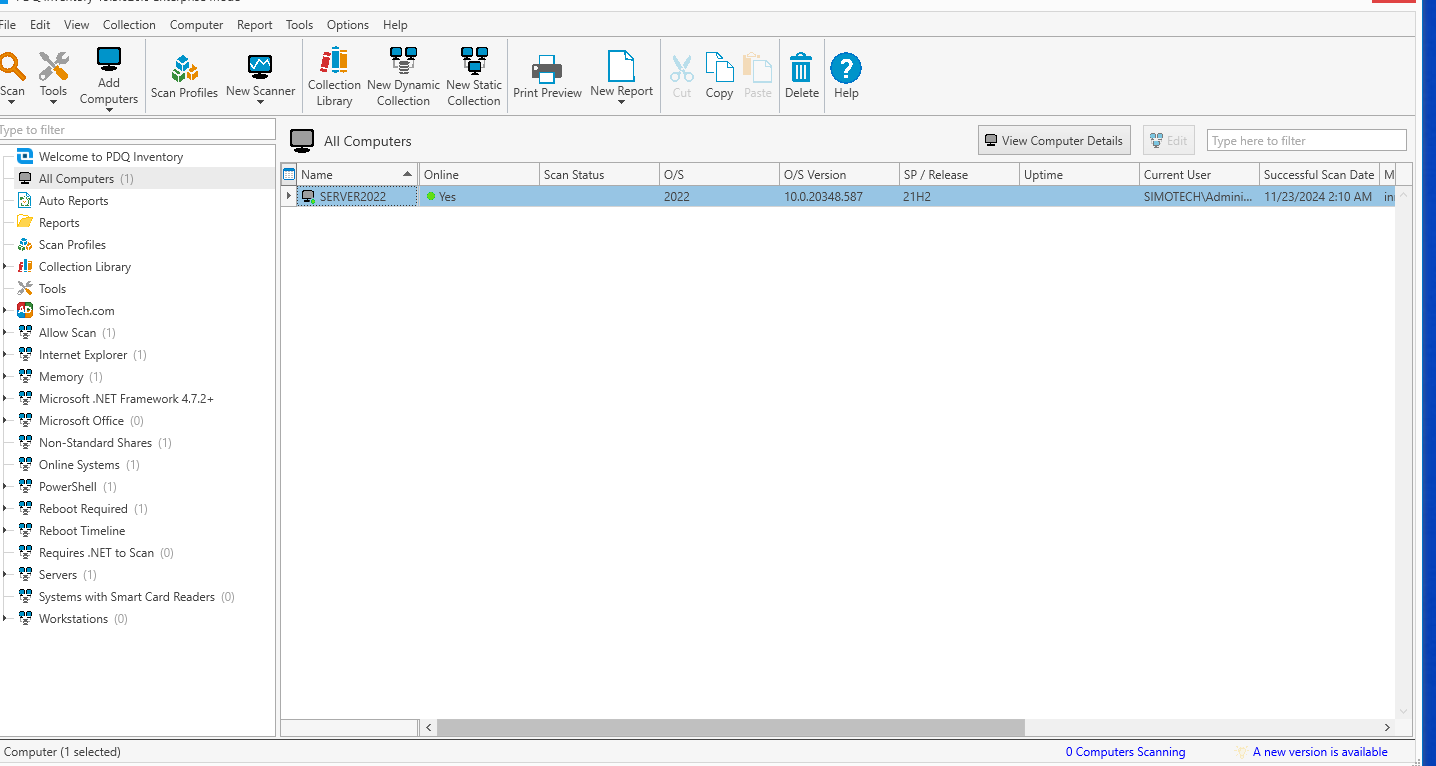Image resolution: width=1436 pixels, height=766 pixels.
Task: Expand the SERVER2022 row arrow
Action: (289, 196)
